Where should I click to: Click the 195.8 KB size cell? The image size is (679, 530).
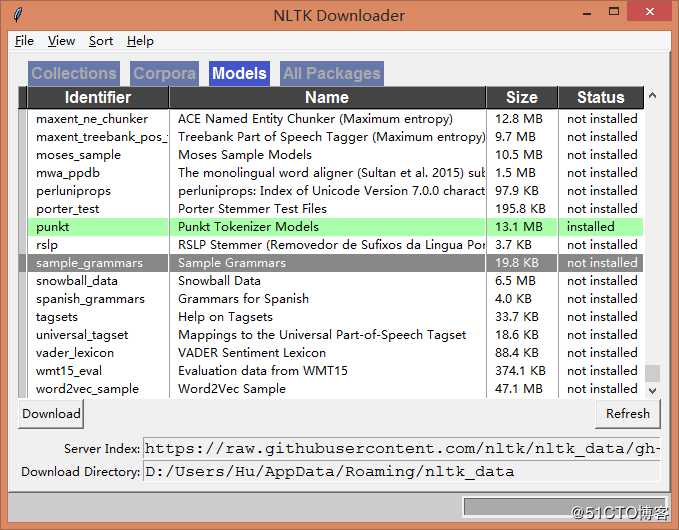520,209
